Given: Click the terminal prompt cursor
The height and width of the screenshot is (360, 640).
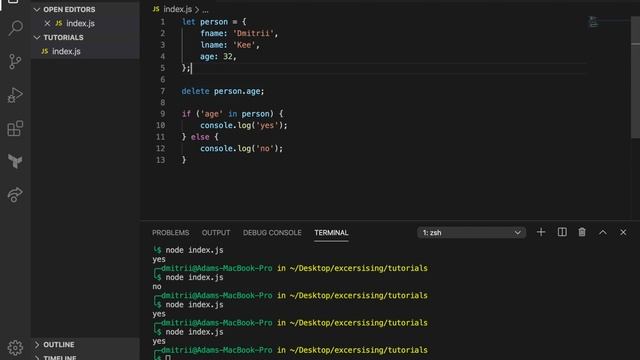Looking at the screenshot, I should (168, 358).
